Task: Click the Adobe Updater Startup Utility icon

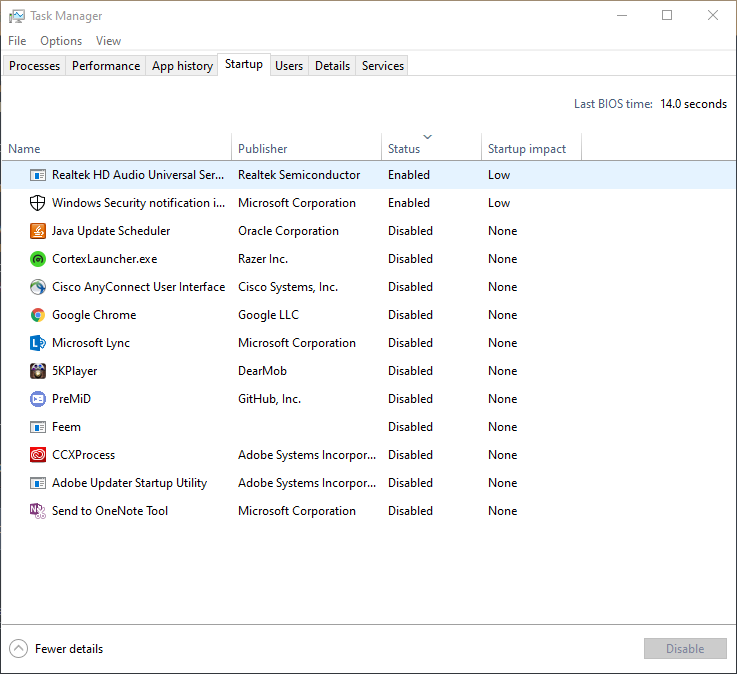Action: (38, 483)
